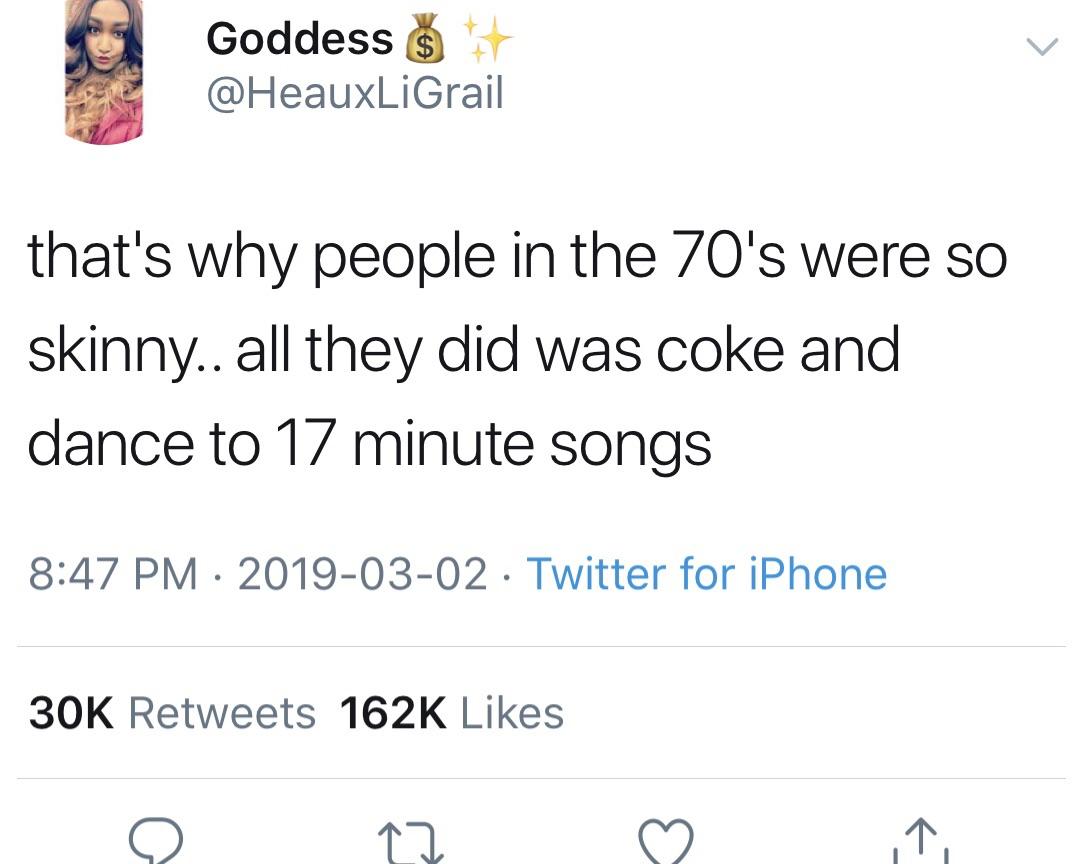This screenshot has height=864, width=1087.
Task: Click the sparkles emoji beside name
Action: (x=487, y=40)
